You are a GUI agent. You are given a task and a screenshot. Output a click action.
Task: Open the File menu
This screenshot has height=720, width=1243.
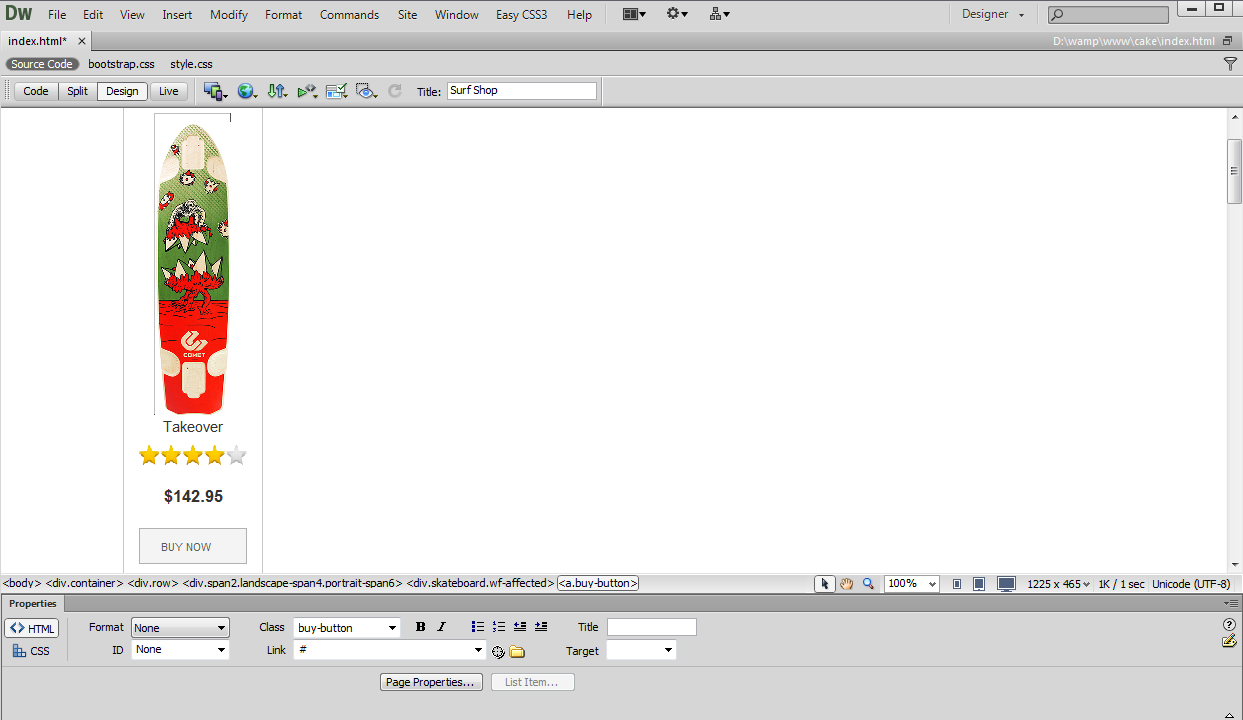point(57,15)
